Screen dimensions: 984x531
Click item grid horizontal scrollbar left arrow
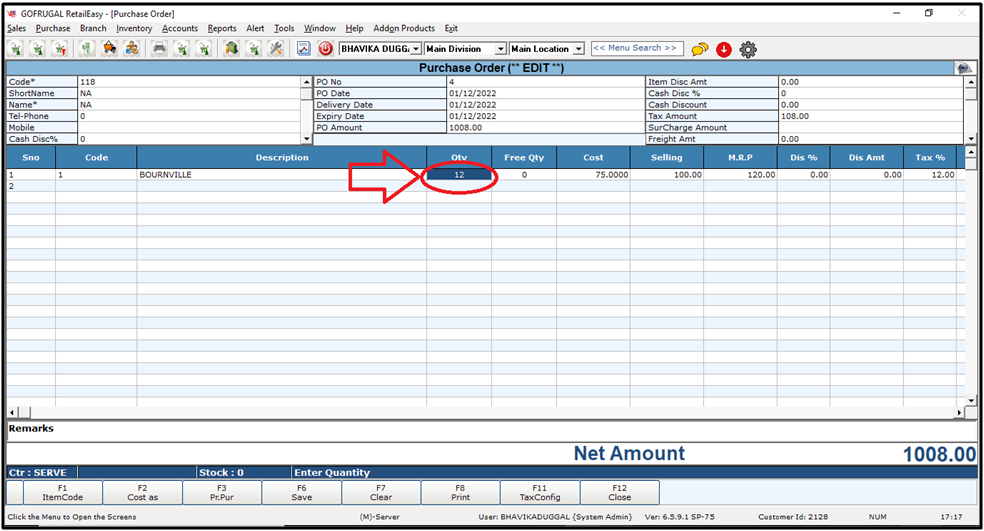click(12, 412)
